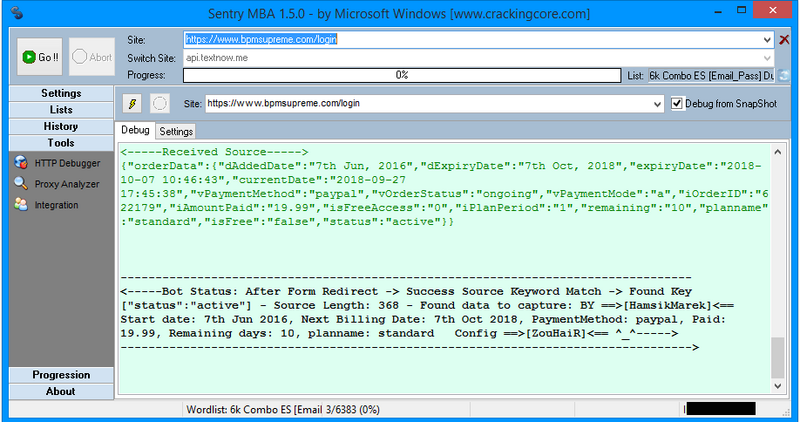
Task: Open the About sidebar section
Action: click(x=61, y=391)
